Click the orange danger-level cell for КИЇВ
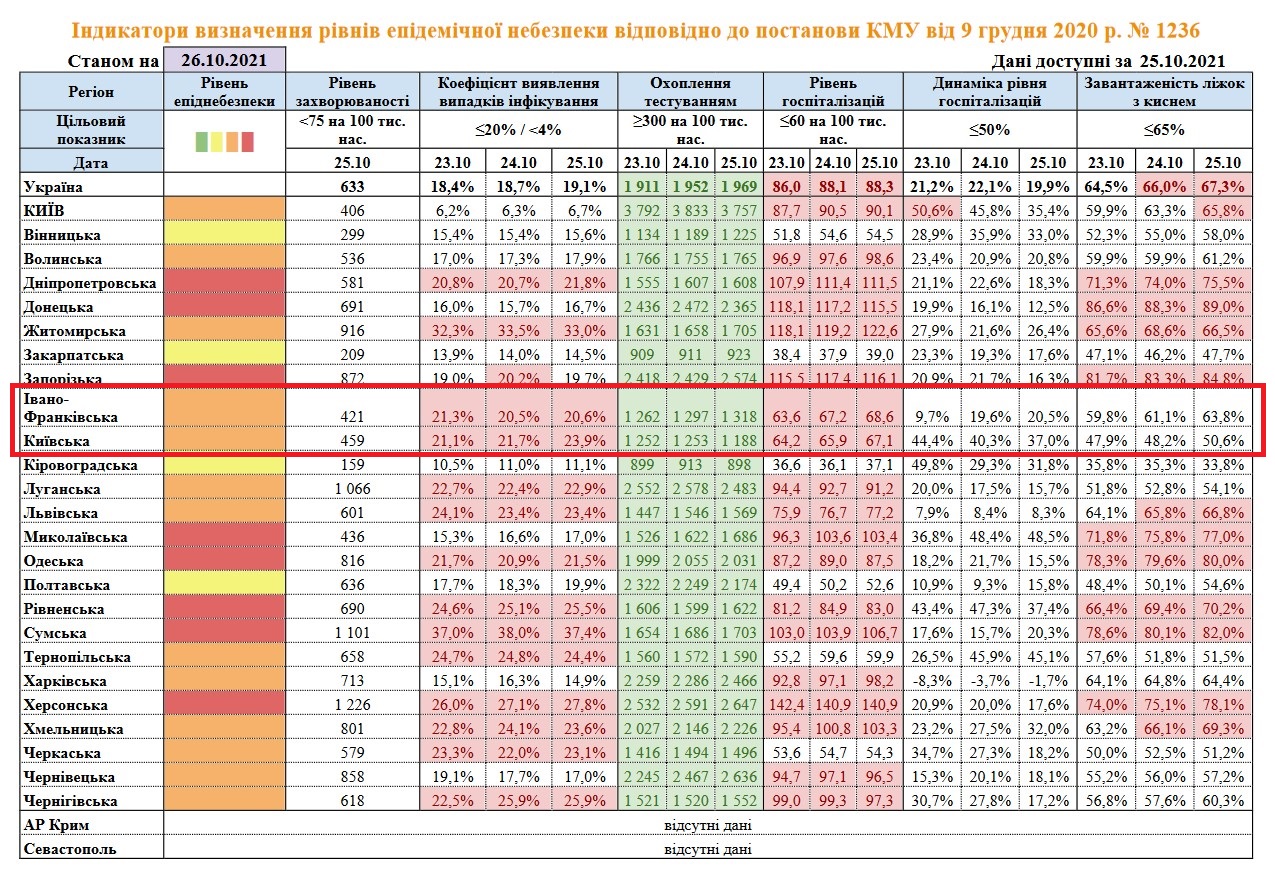 point(224,210)
